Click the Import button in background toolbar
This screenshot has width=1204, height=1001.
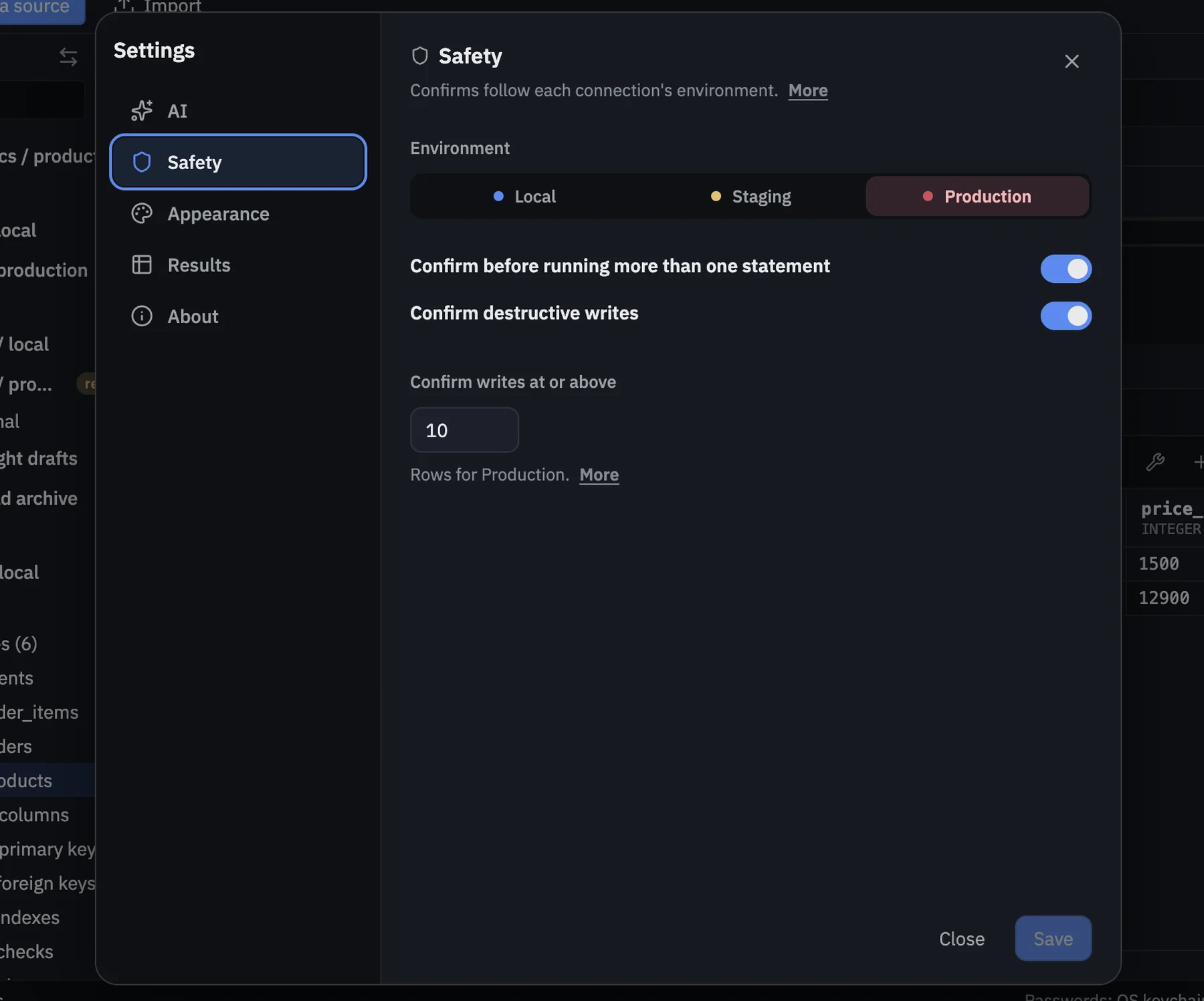(x=158, y=6)
